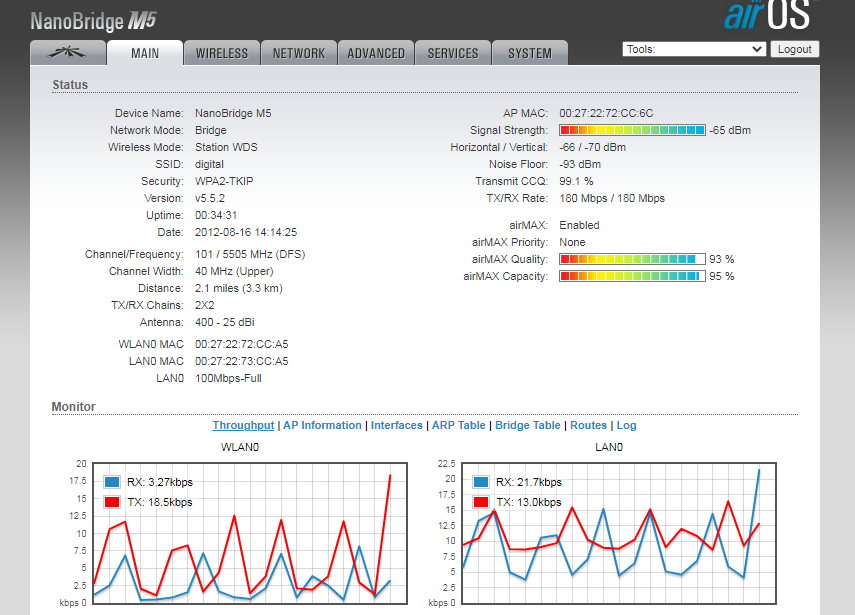
Task: Click the Signal Strength reading -65 dBm
Action: 730,130
